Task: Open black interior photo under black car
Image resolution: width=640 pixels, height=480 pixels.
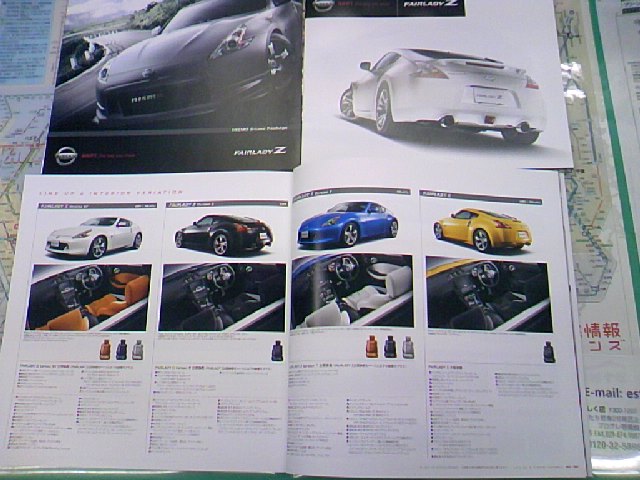Action: (x=222, y=297)
